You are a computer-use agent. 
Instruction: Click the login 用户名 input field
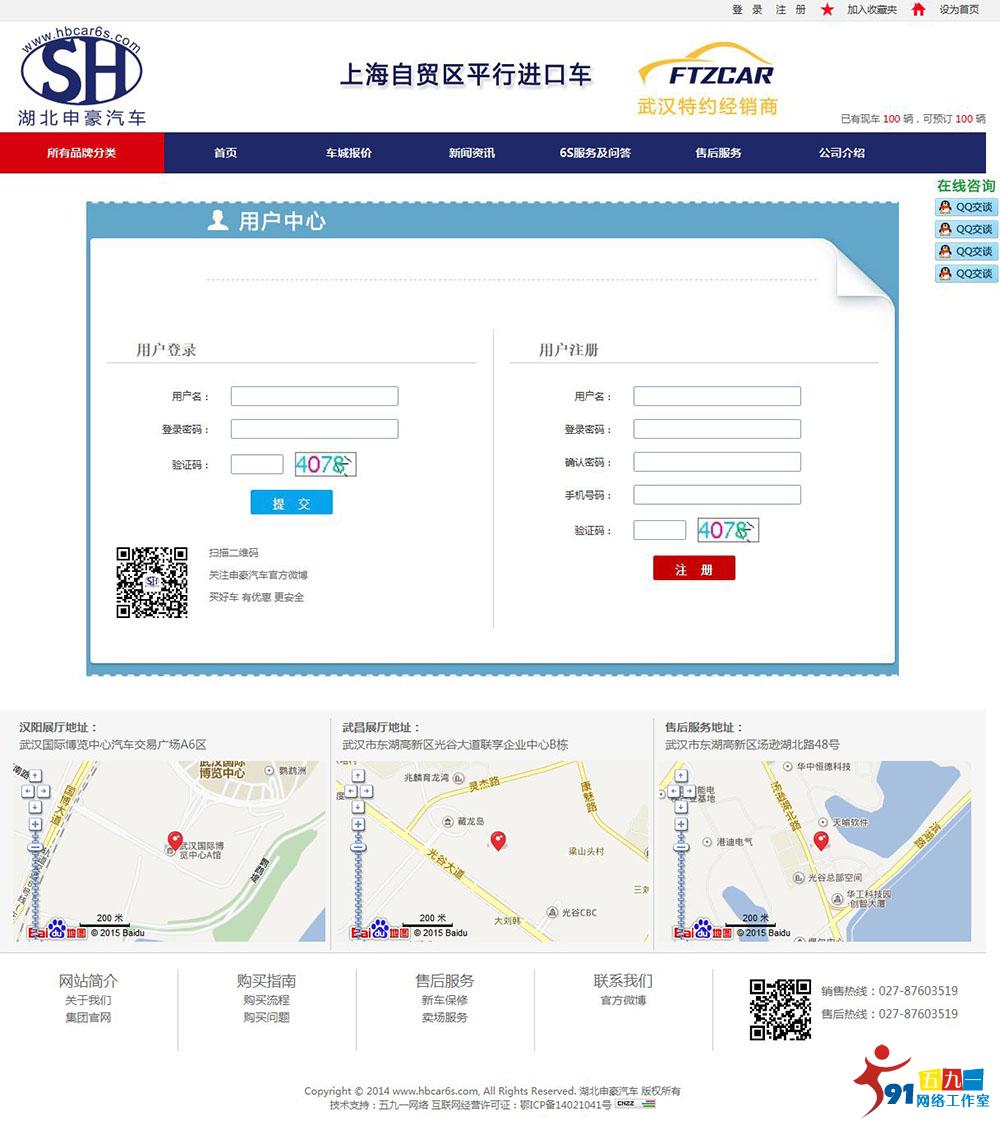314,396
